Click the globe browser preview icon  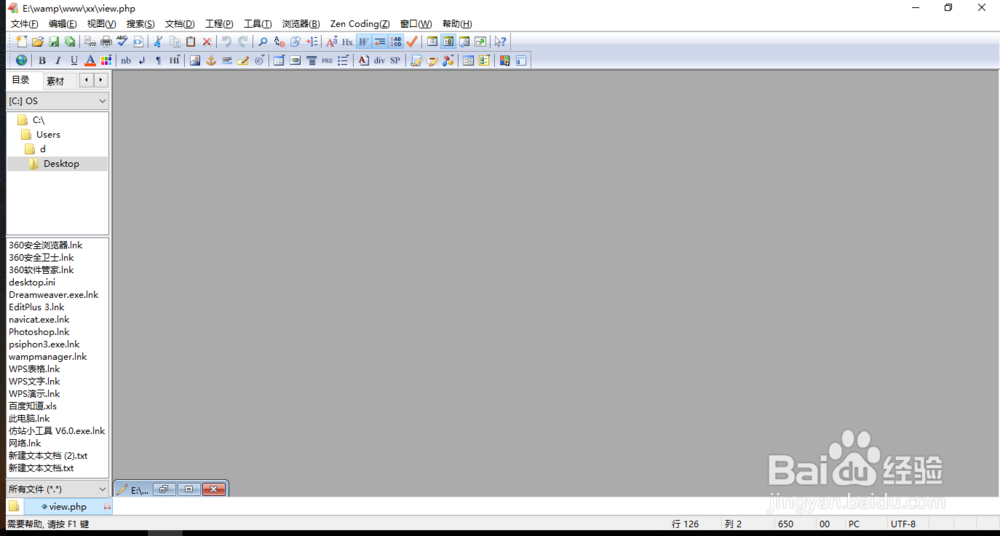(22, 61)
